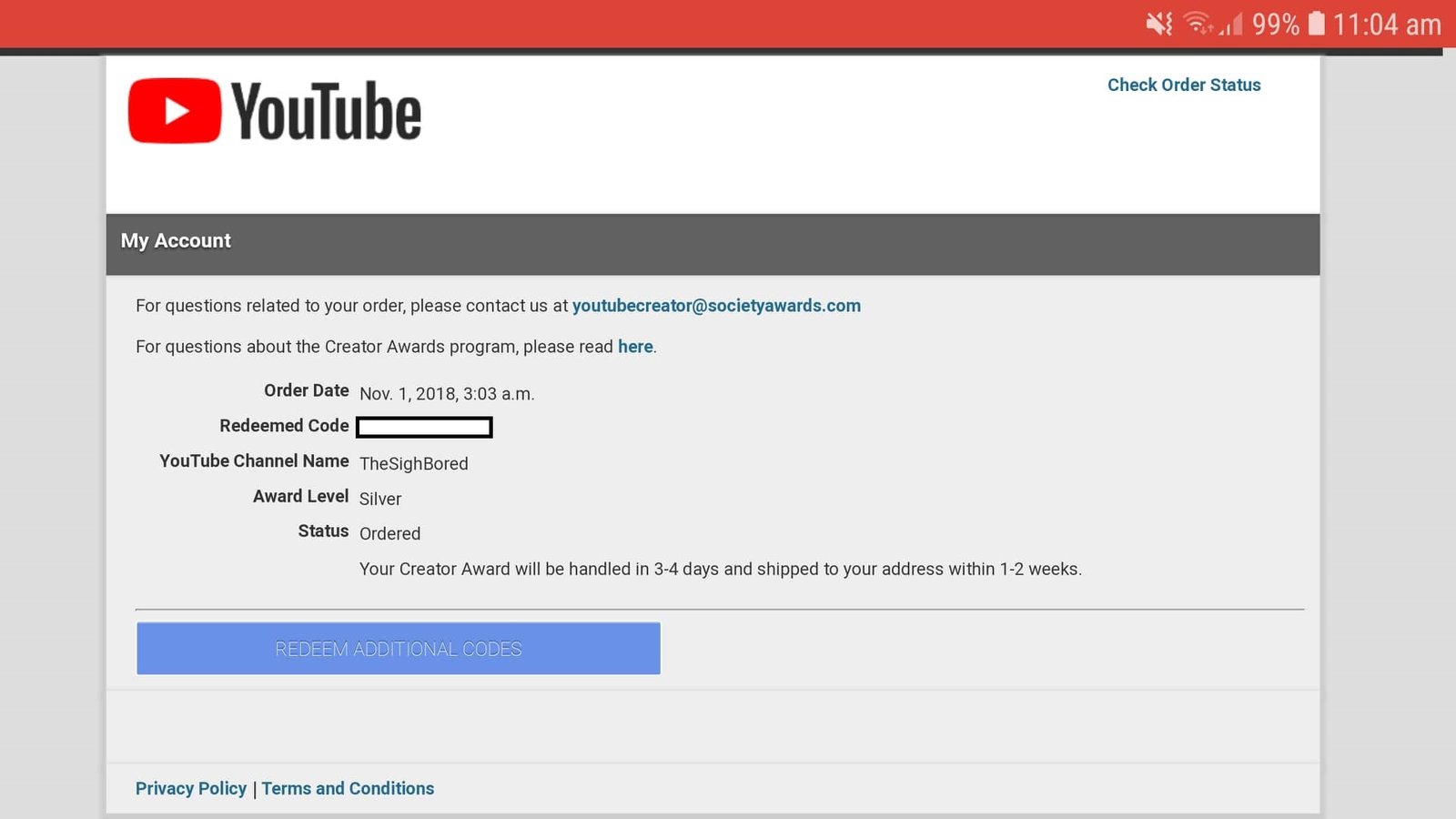The height and width of the screenshot is (819, 1456).
Task: Click the 'Award Level' label
Action: (301, 496)
